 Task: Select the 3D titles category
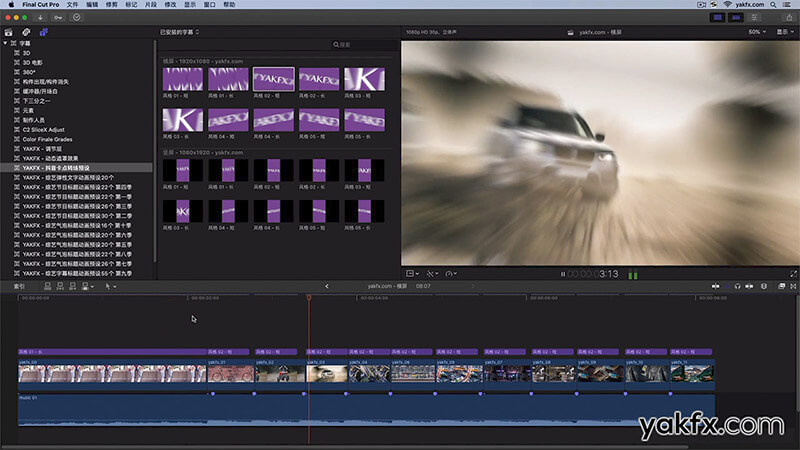[x=26, y=53]
